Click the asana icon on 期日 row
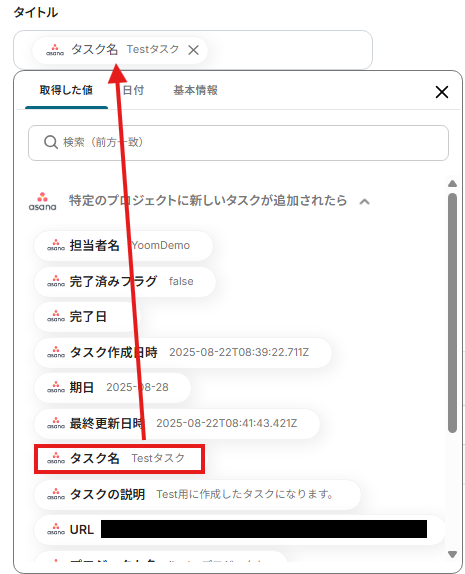The width and height of the screenshot is (465, 574). click(x=56, y=388)
